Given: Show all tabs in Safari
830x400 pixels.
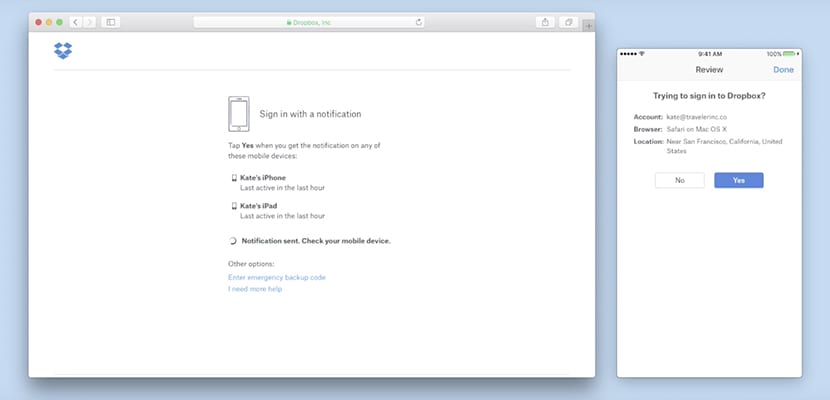Looking at the screenshot, I should [x=569, y=22].
